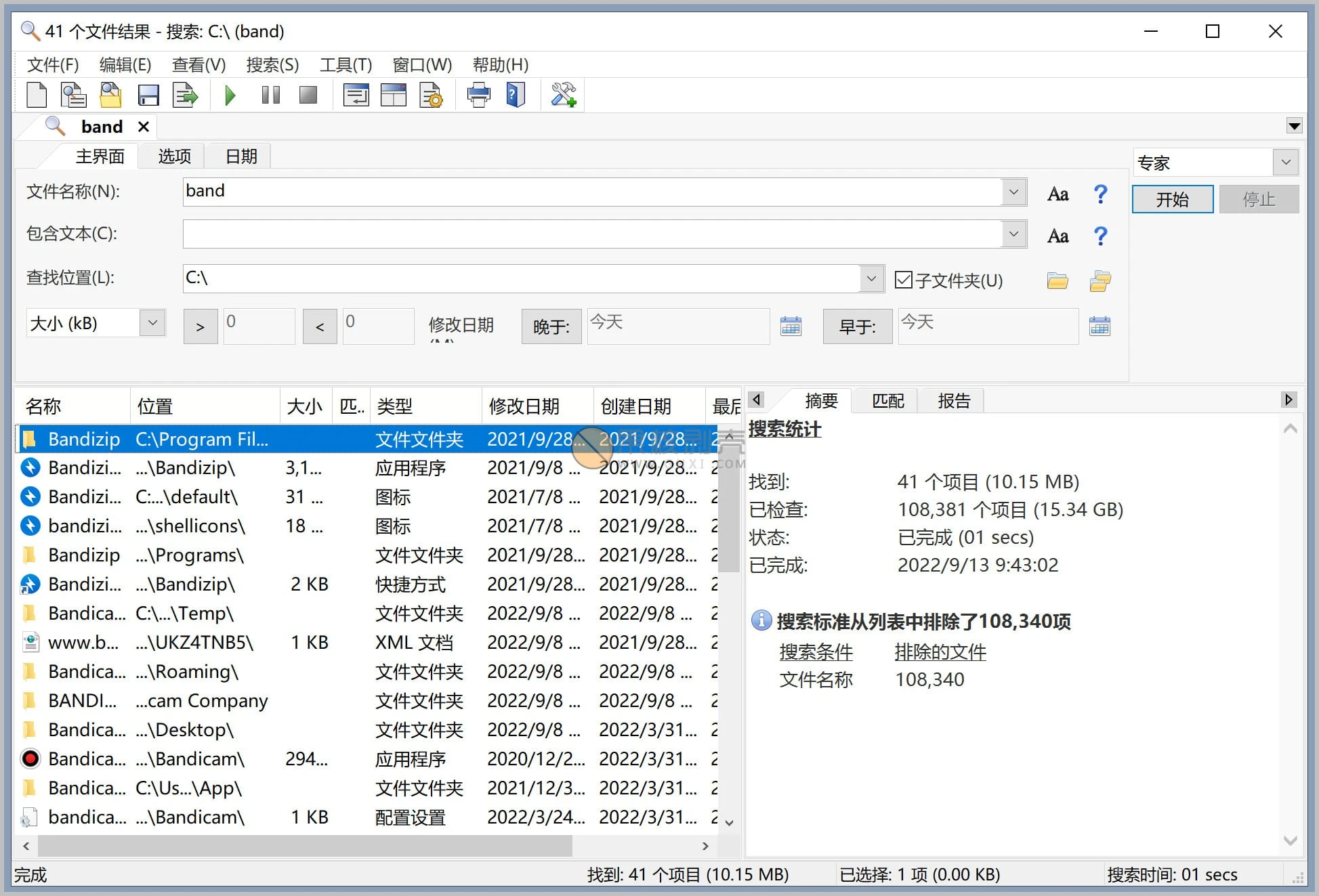1319x896 pixels.
Task: Switch to the 匹配 tab
Action: click(888, 401)
